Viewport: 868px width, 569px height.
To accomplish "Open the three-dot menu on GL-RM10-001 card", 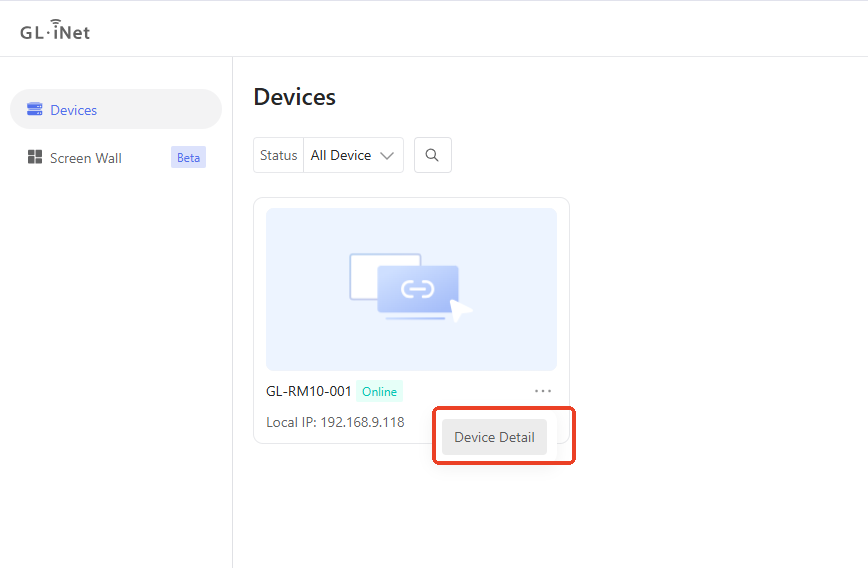I will [x=543, y=391].
